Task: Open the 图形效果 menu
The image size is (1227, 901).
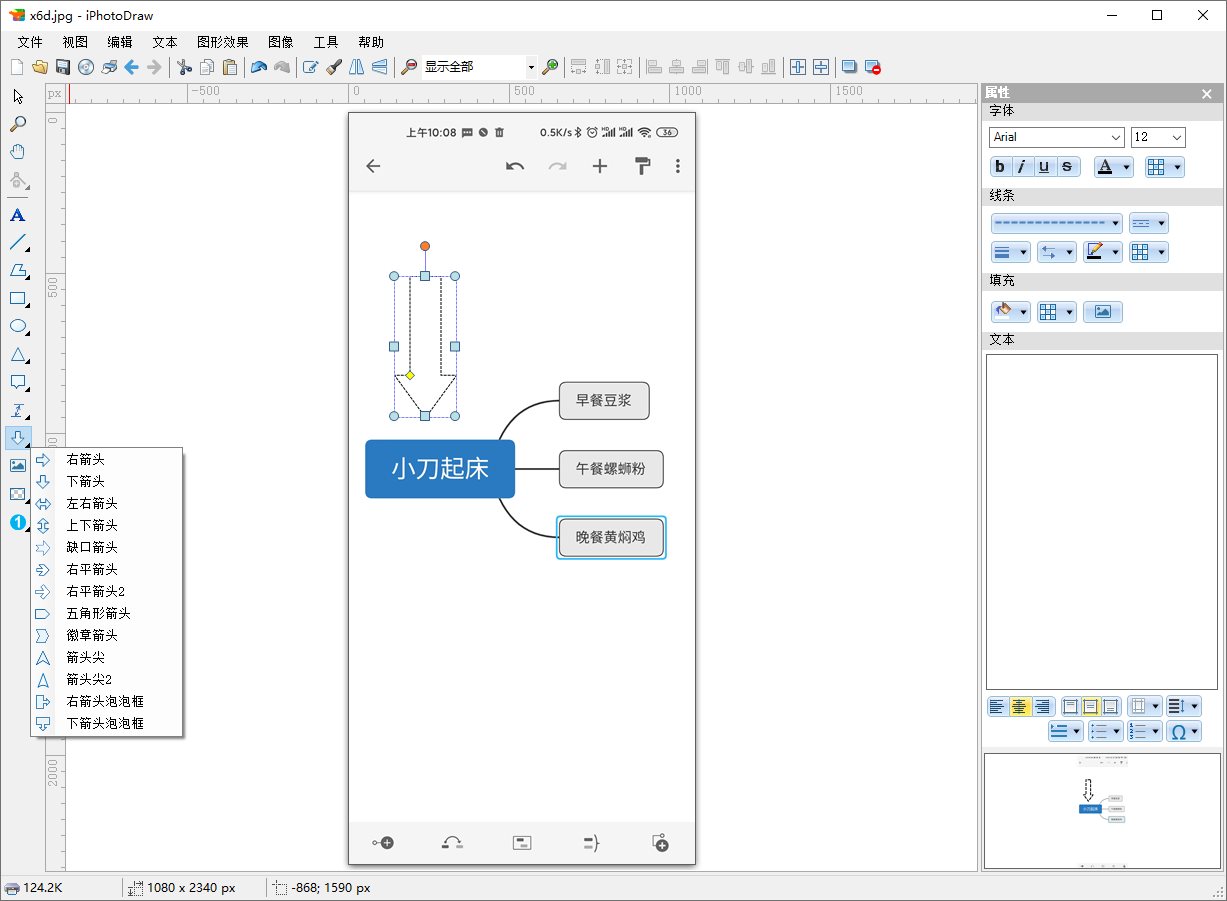Action: tap(222, 42)
